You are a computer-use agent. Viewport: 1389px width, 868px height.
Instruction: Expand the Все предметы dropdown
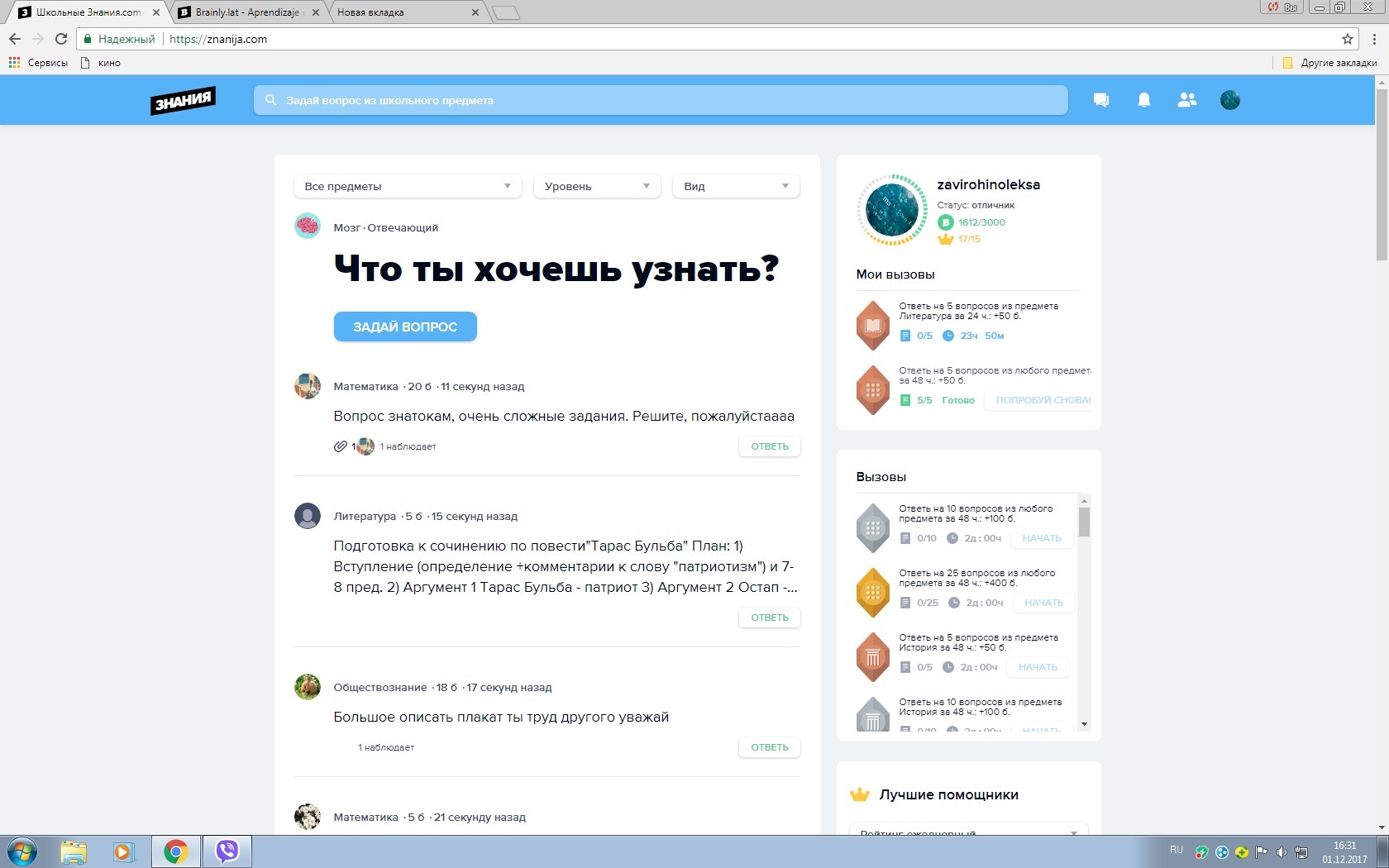[x=408, y=186]
